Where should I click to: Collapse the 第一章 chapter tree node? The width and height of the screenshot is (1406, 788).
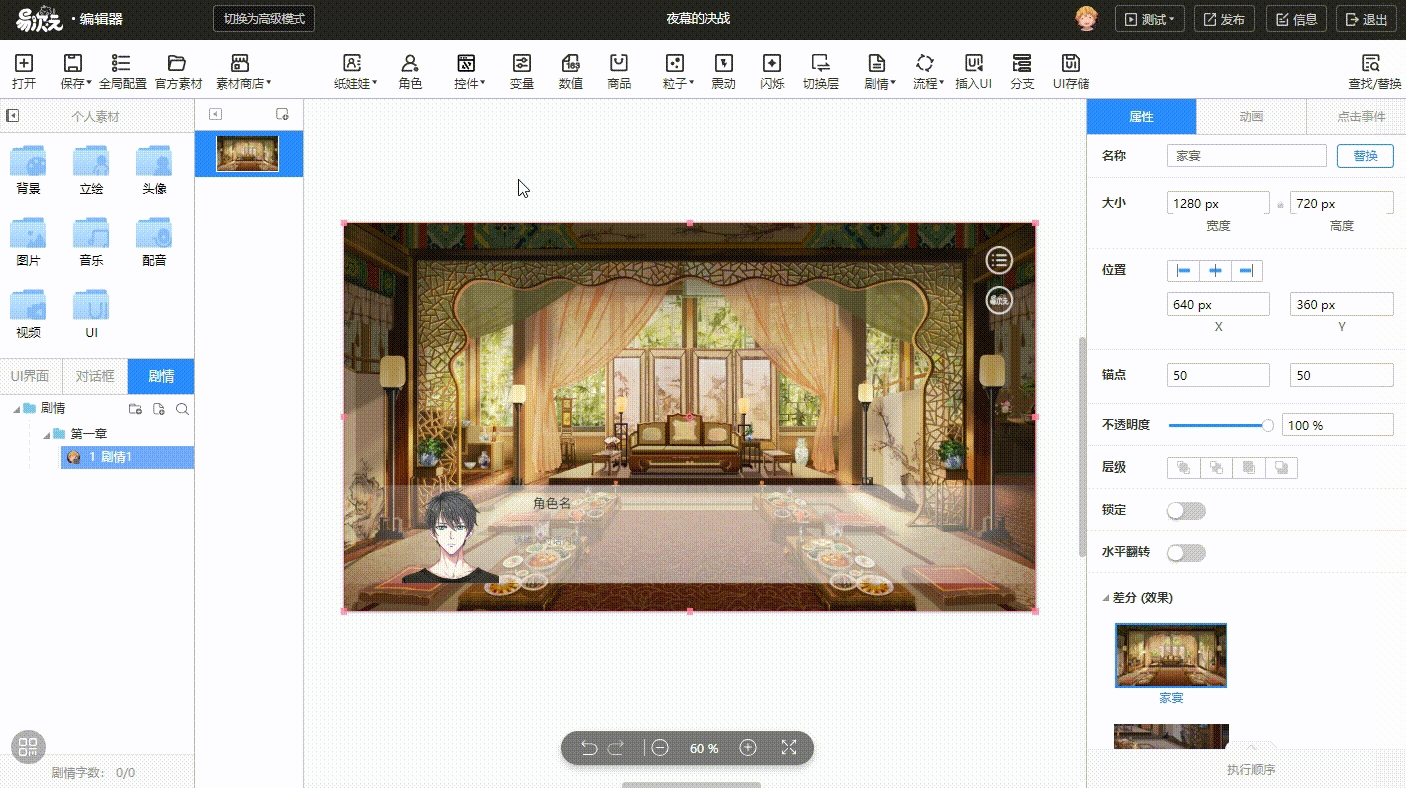[x=46, y=434]
